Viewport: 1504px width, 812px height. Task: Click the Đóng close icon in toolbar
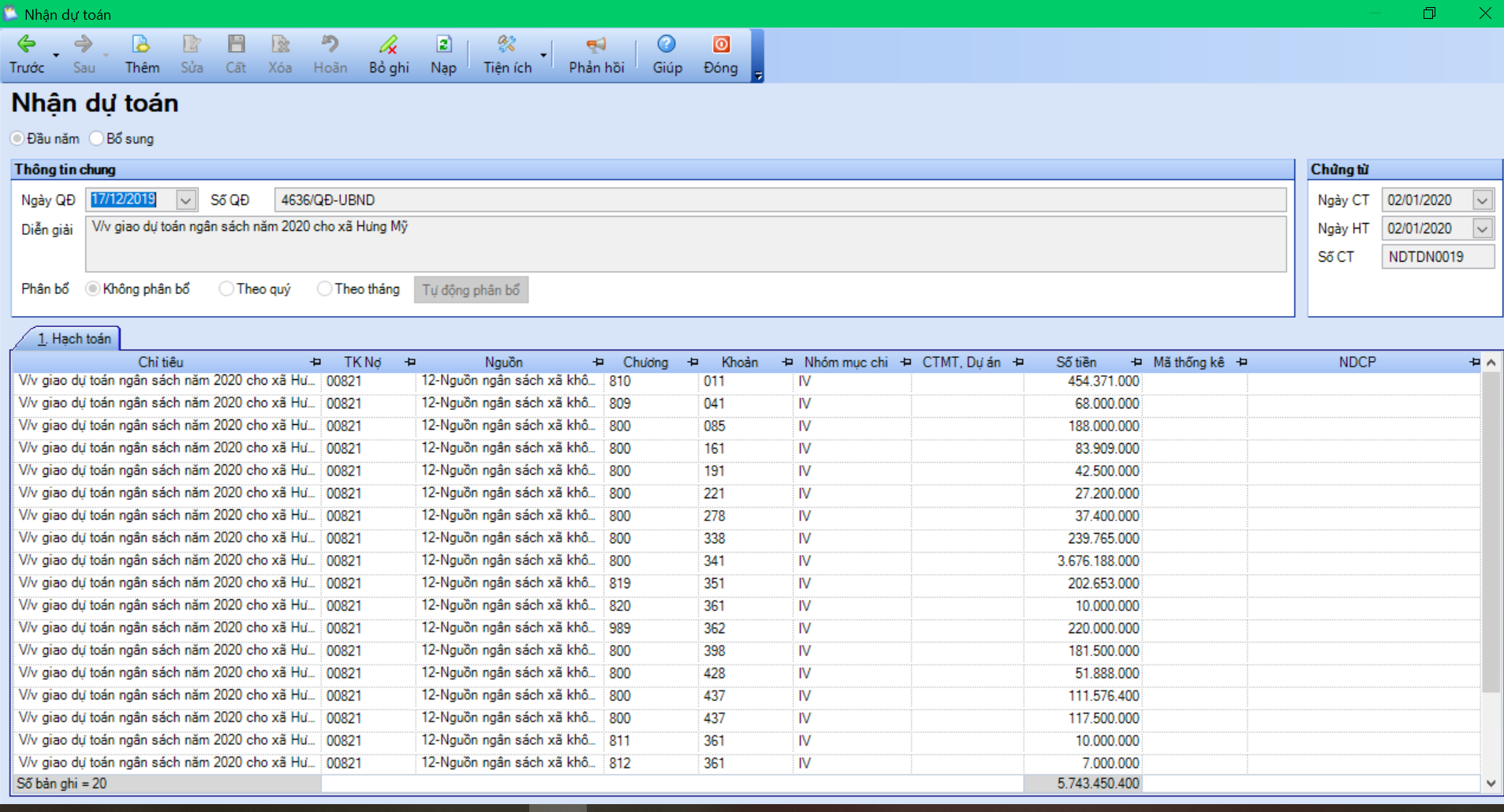point(720,45)
